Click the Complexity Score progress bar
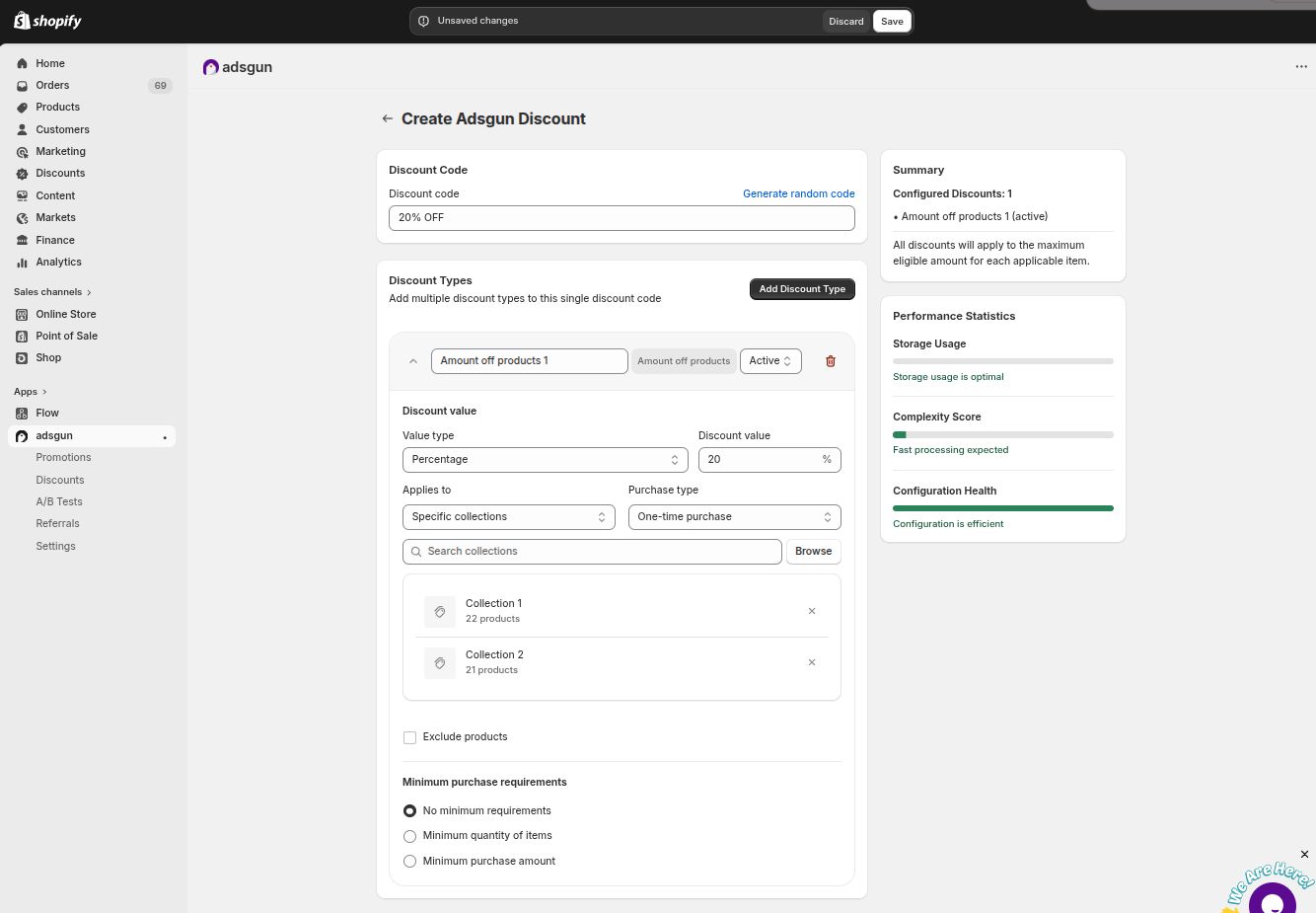 (x=1002, y=434)
